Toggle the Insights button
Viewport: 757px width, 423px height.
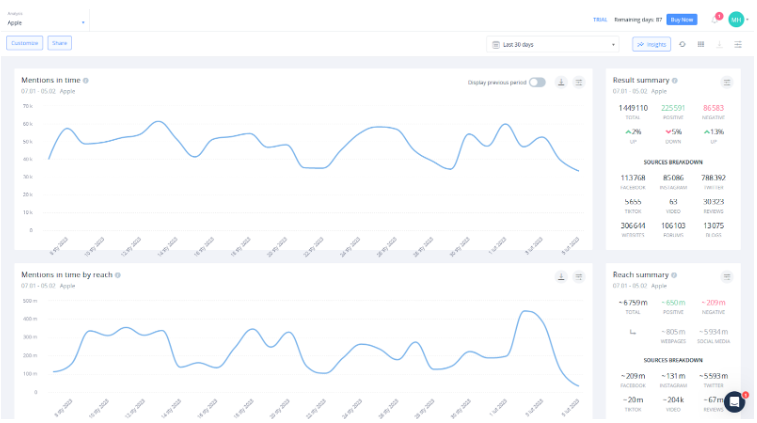pyautogui.click(x=652, y=44)
